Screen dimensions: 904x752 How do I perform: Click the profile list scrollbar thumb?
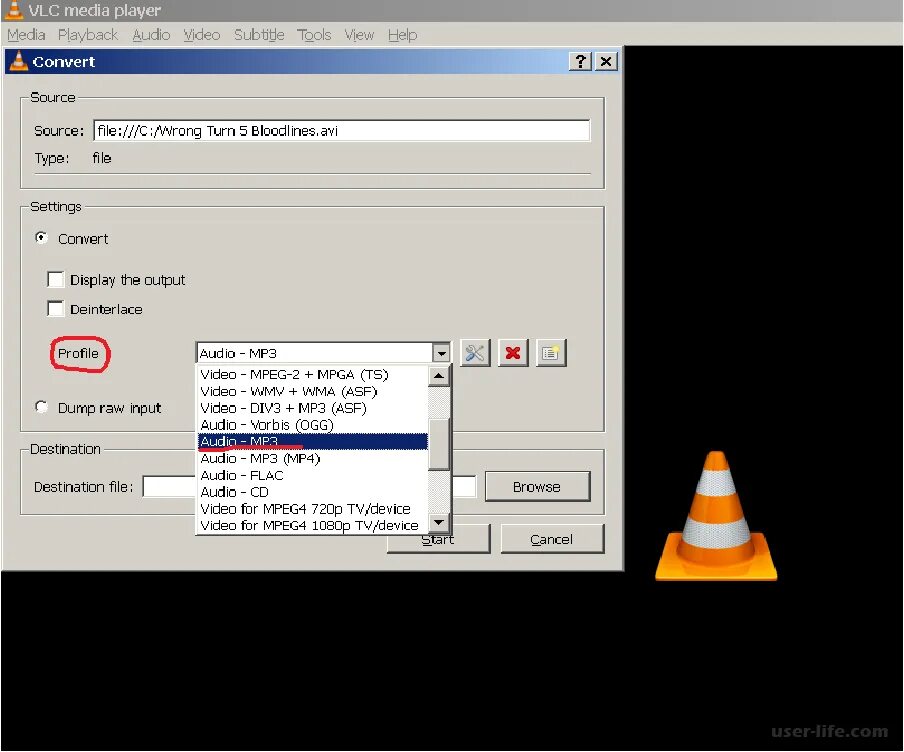pos(439,444)
